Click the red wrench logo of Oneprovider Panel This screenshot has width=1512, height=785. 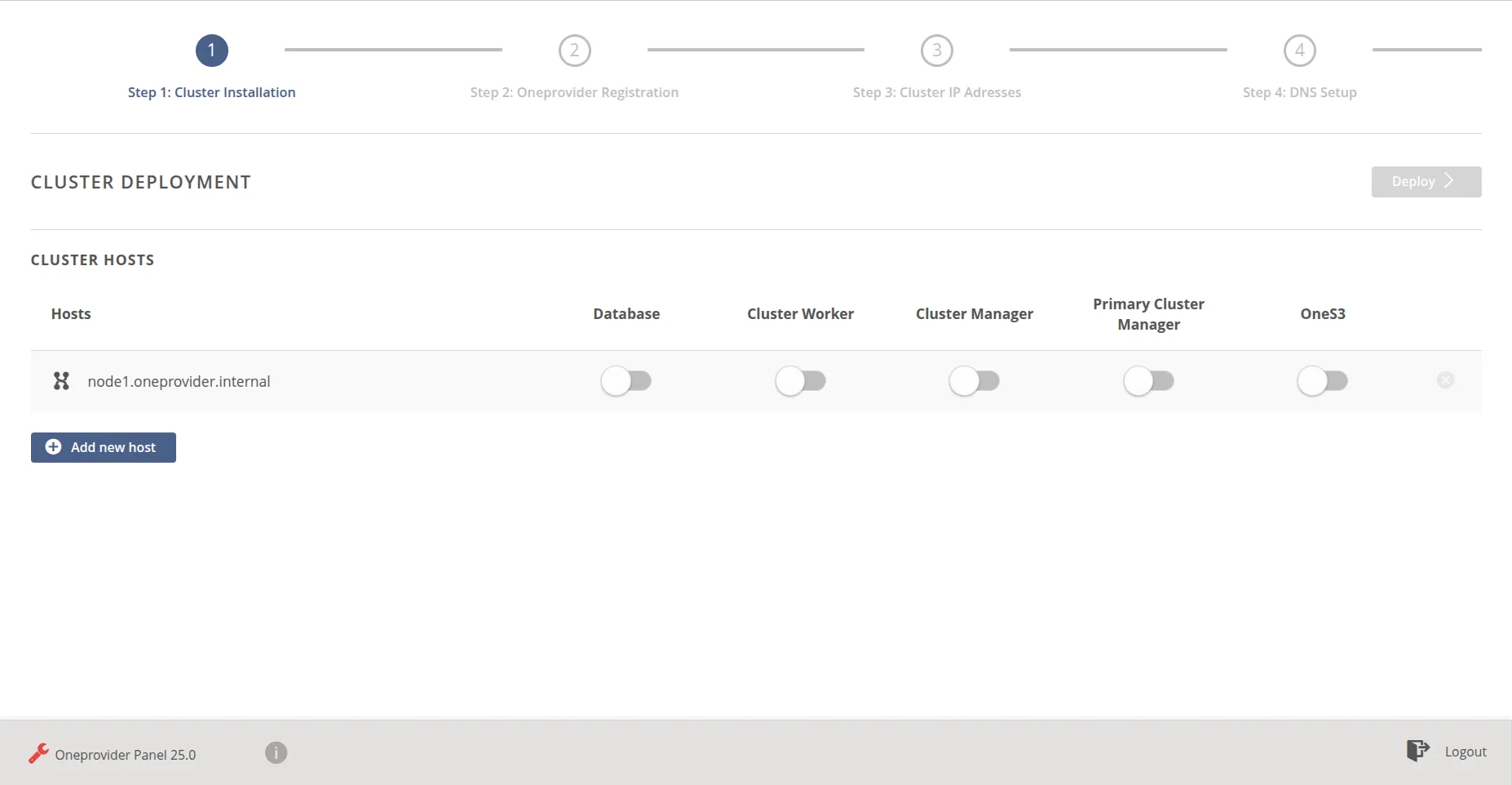37,753
